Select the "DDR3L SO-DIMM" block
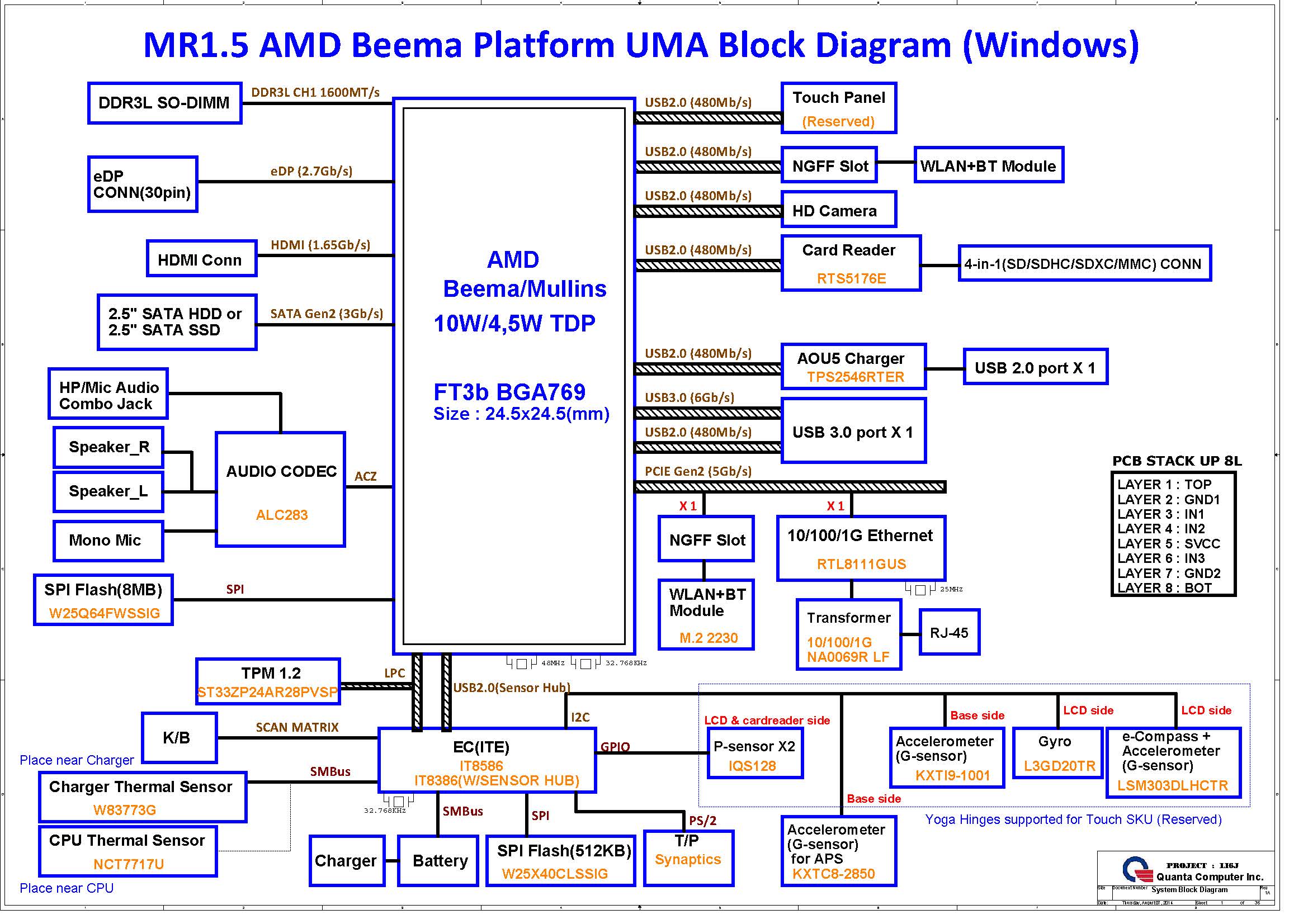 coord(164,103)
